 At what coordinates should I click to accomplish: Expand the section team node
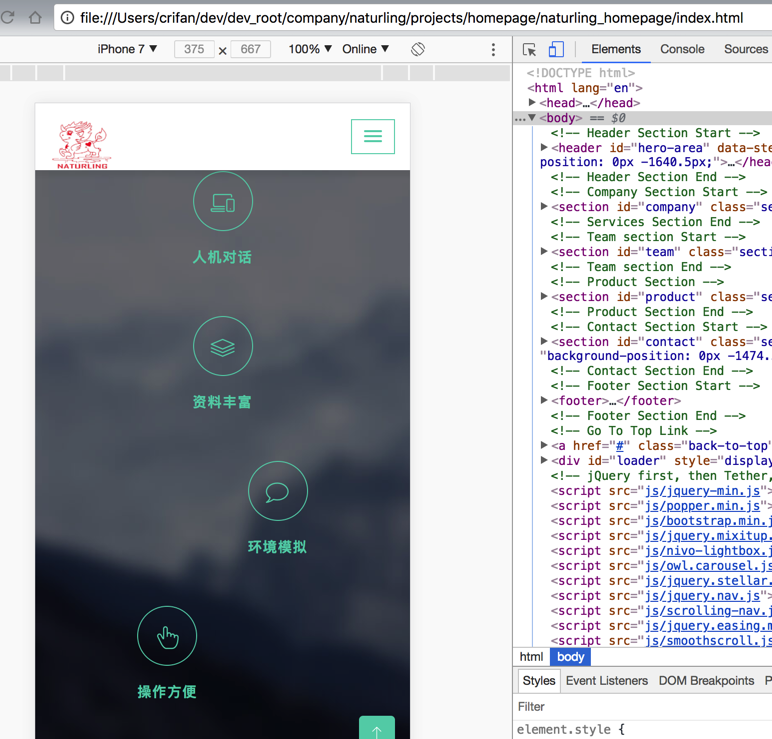544,251
